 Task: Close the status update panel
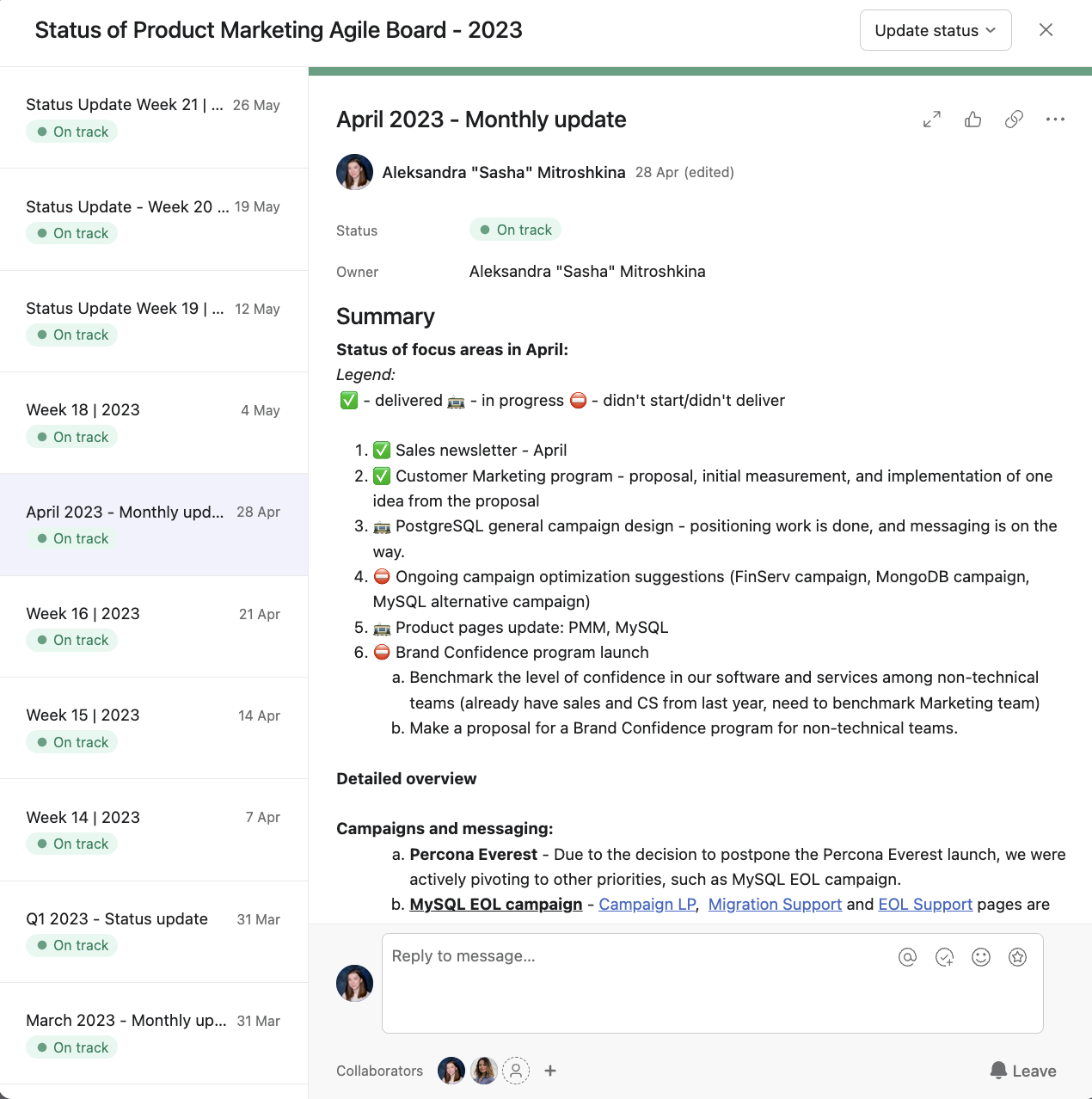tap(1046, 30)
